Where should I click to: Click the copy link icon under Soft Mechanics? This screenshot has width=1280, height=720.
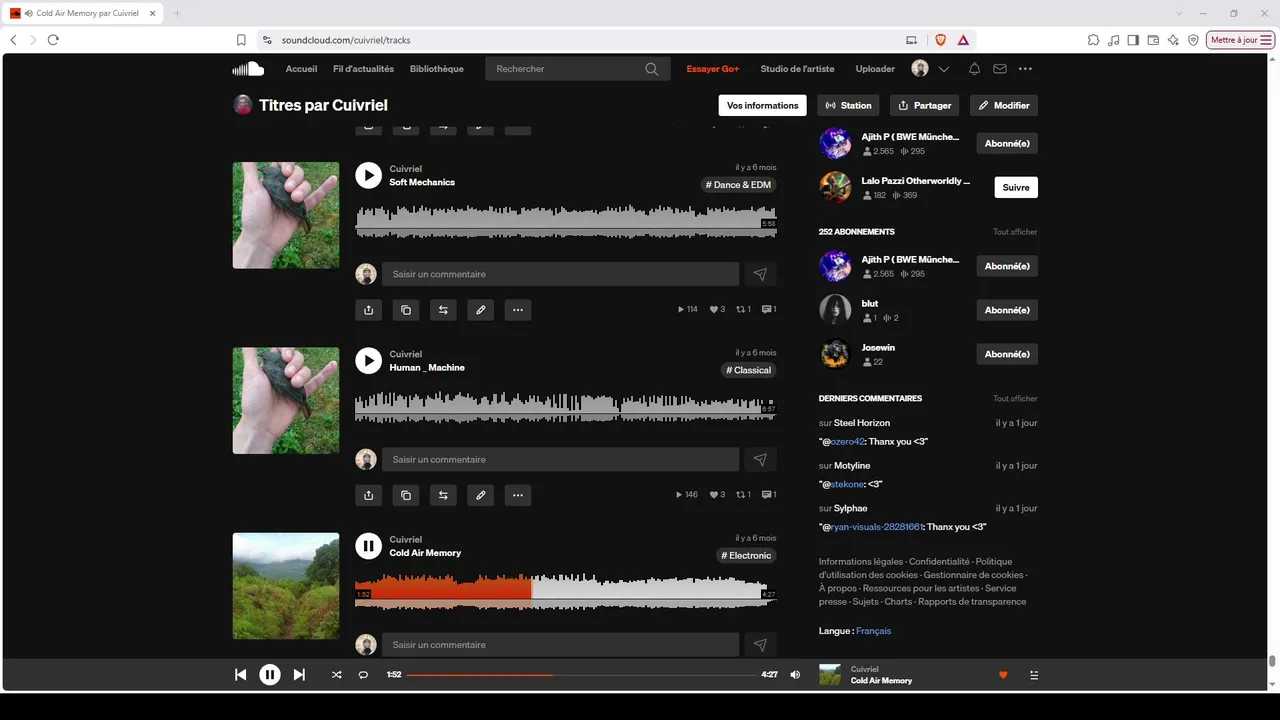[x=406, y=310]
